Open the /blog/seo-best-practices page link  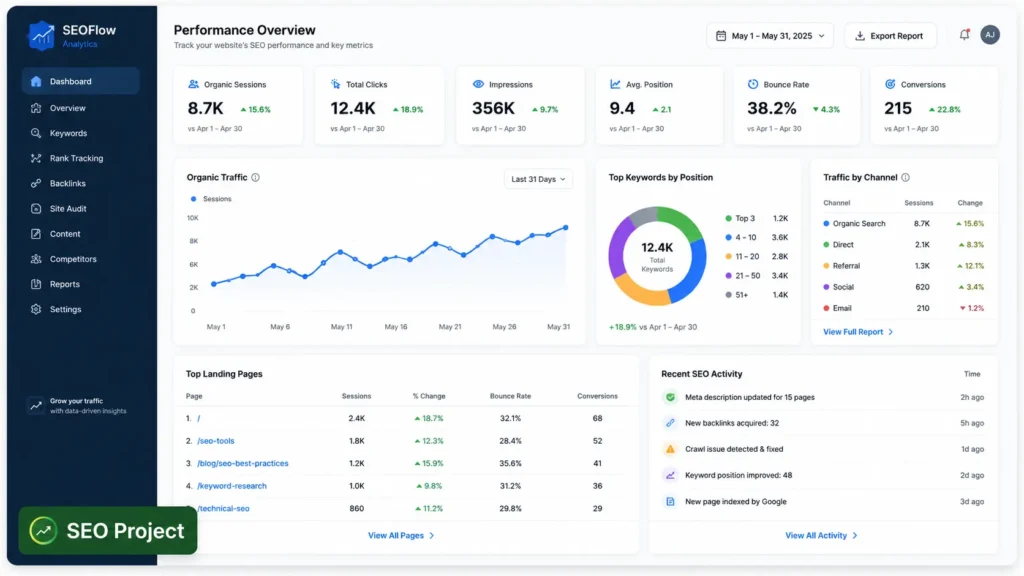click(242, 463)
